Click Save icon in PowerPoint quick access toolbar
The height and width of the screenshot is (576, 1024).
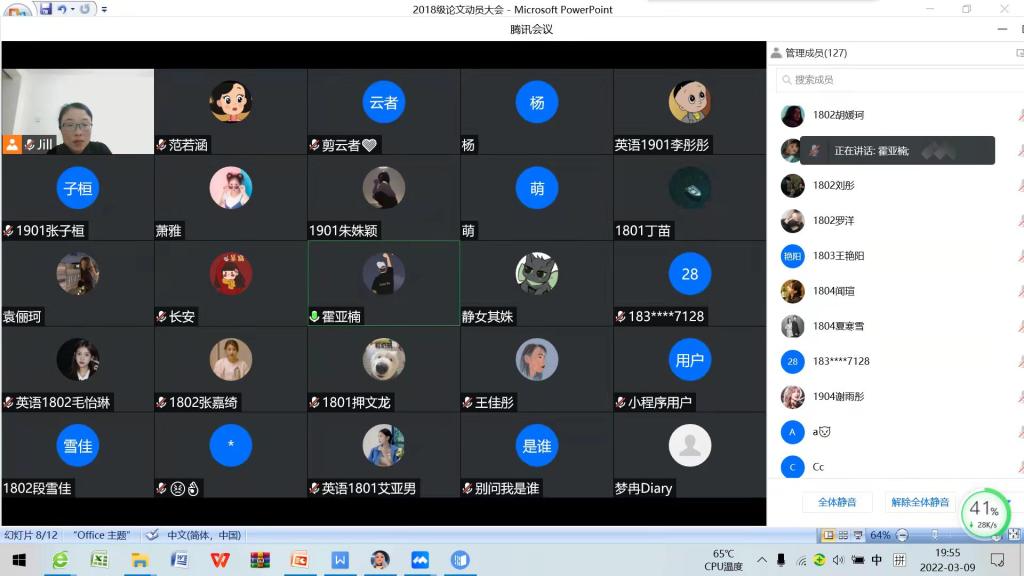[46, 9]
